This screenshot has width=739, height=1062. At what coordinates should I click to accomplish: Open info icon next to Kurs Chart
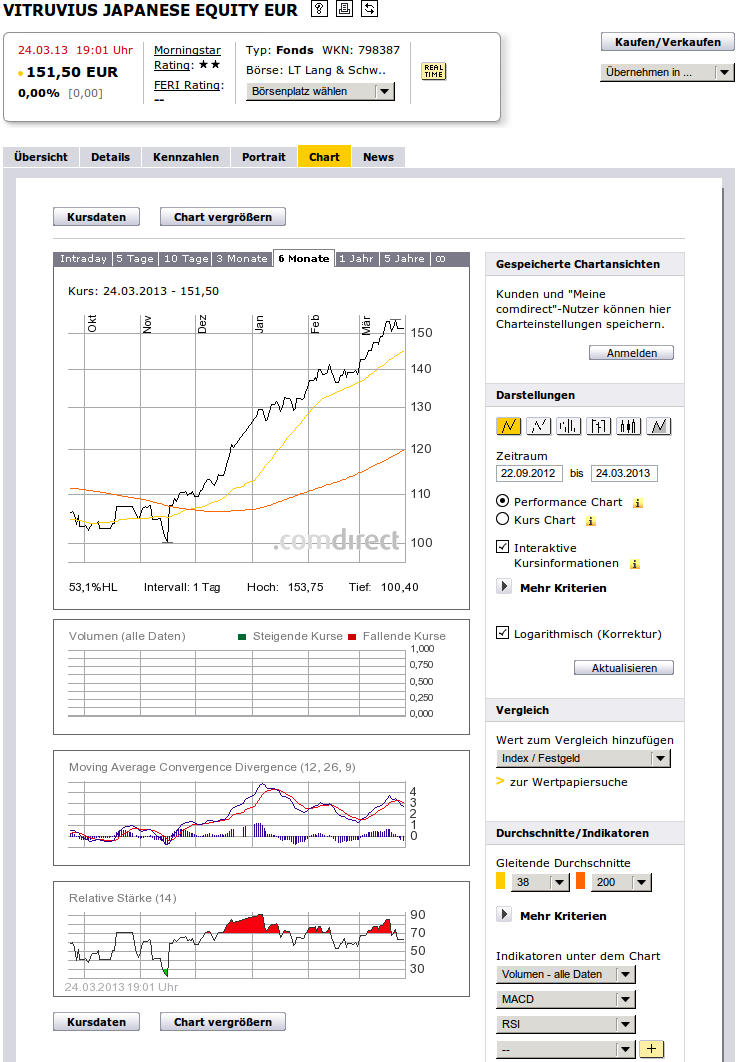591,521
